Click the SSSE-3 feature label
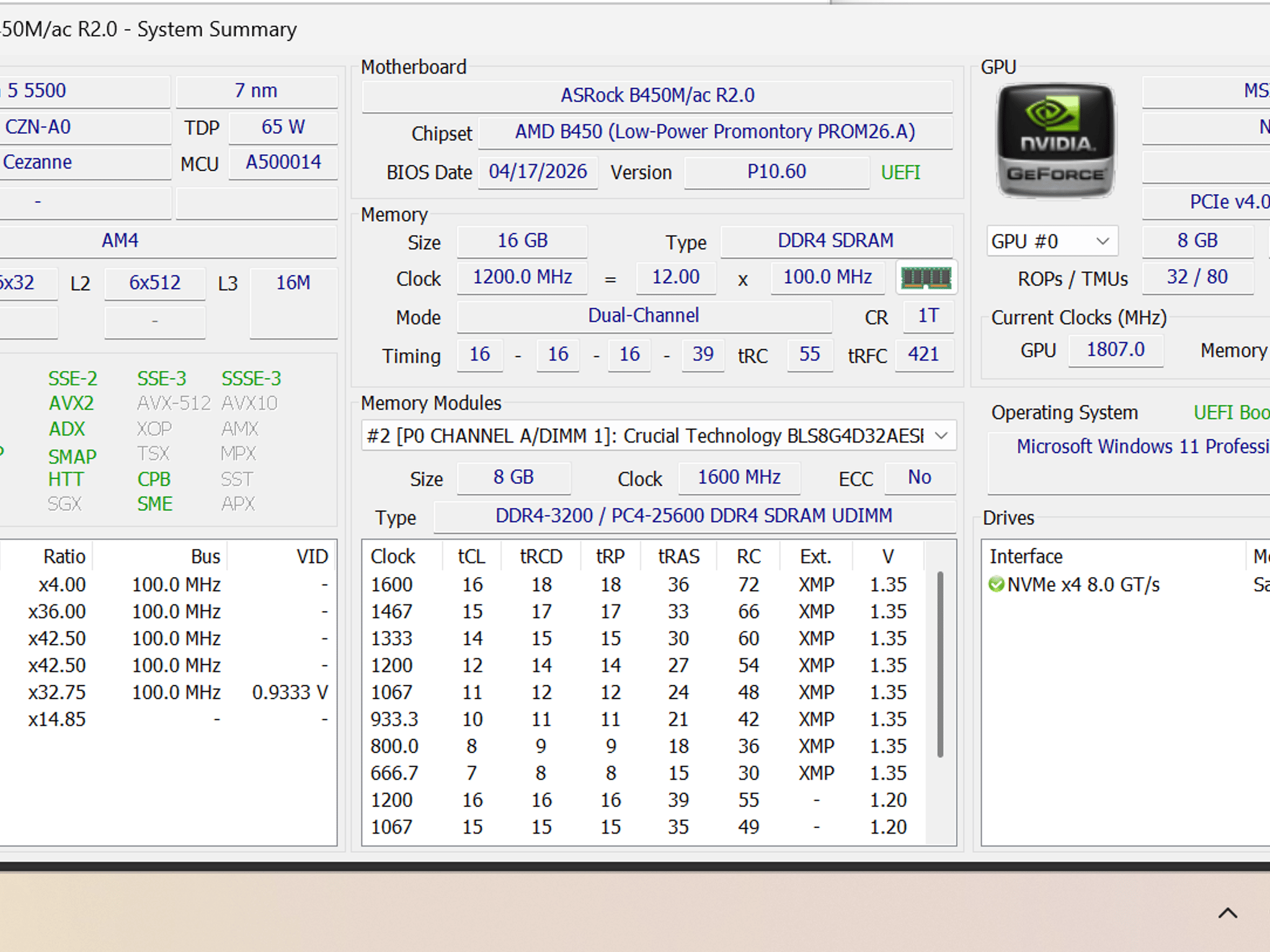 tap(251, 379)
